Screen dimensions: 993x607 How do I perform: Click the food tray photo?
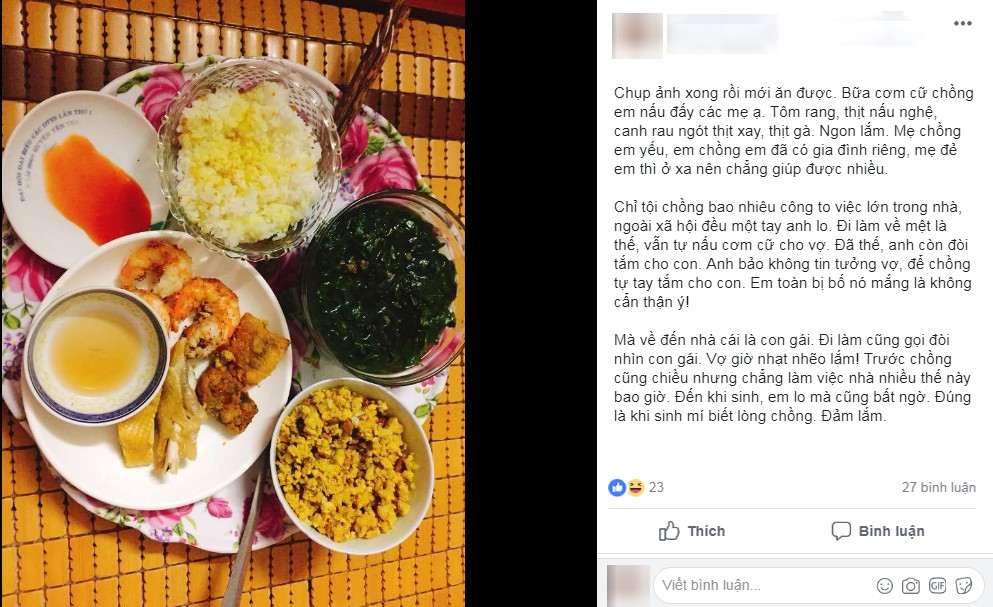[x=233, y=304]
